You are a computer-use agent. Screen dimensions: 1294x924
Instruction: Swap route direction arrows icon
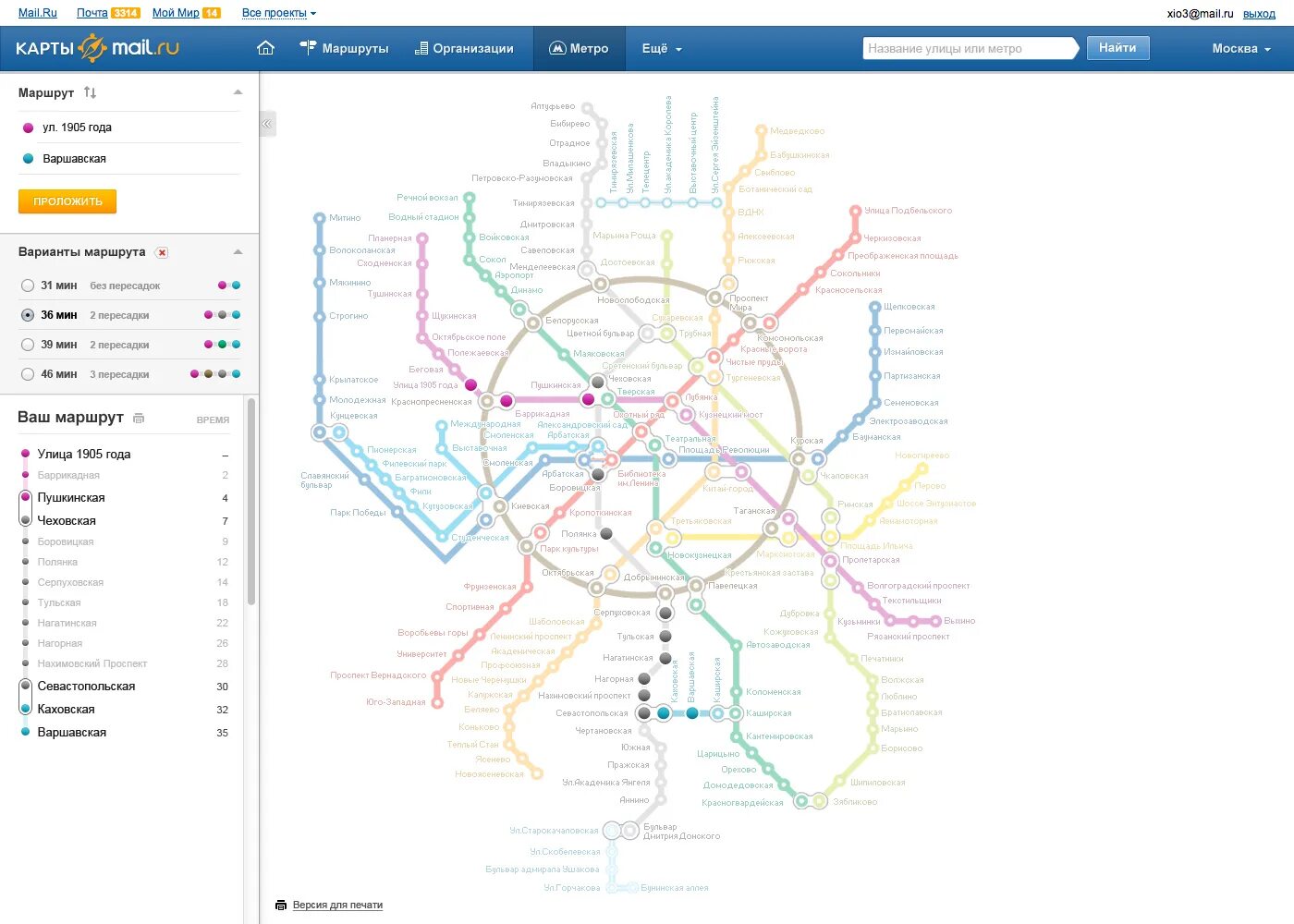[90, 92]
